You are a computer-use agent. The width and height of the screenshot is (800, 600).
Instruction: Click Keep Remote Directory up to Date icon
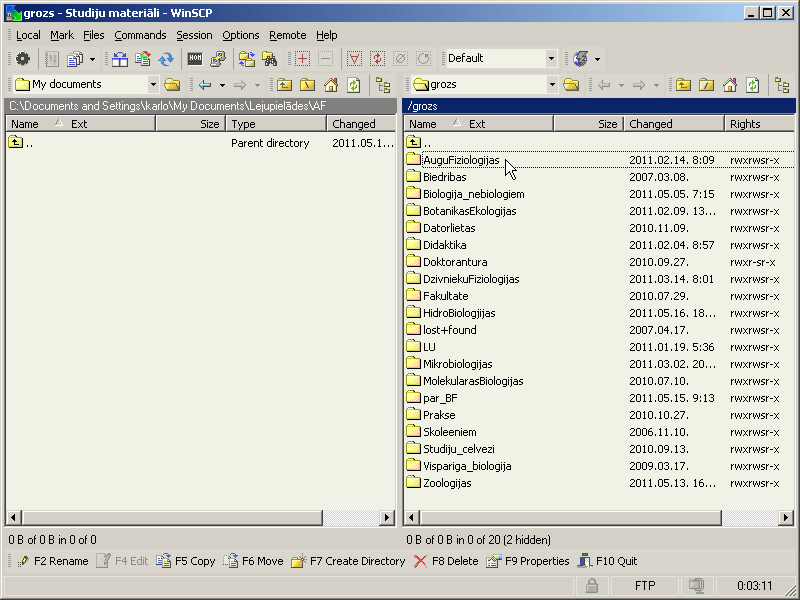[143, 59]
